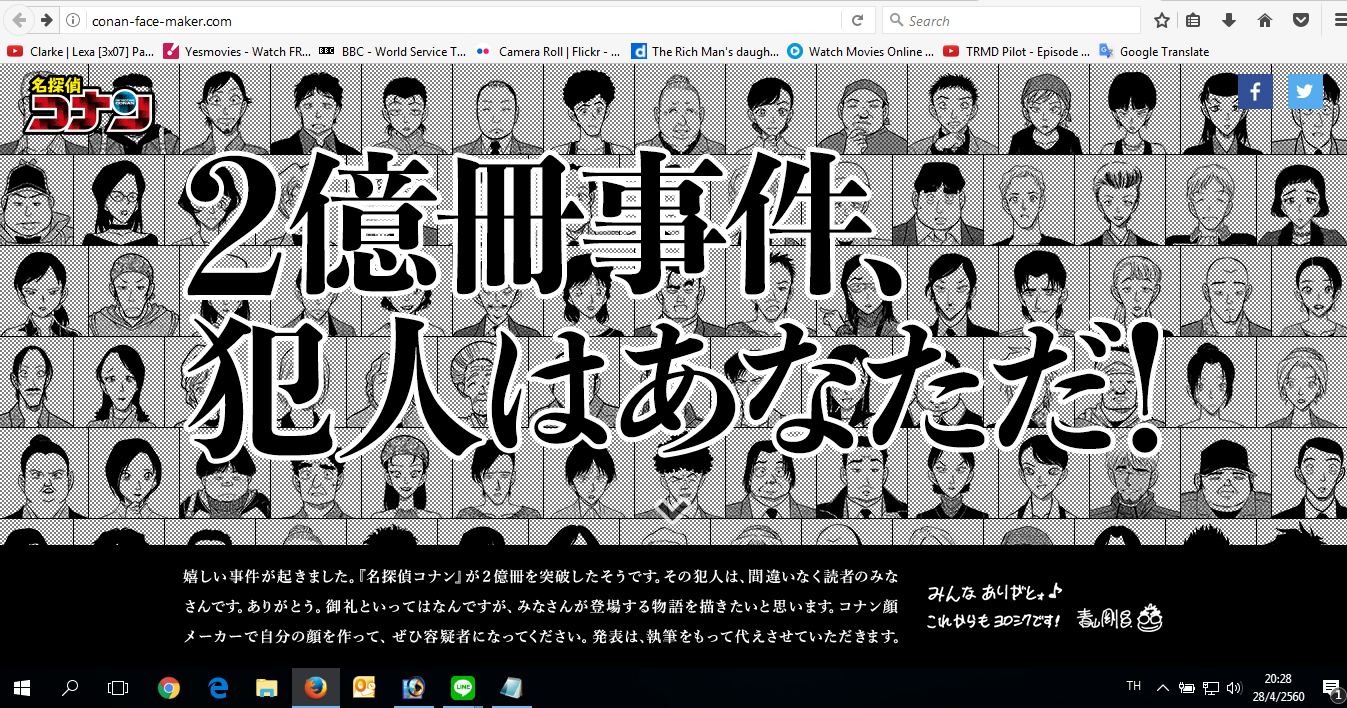Launch Google Chrome from the taskbar
The image size is (1347, 708).
point(169,687)
